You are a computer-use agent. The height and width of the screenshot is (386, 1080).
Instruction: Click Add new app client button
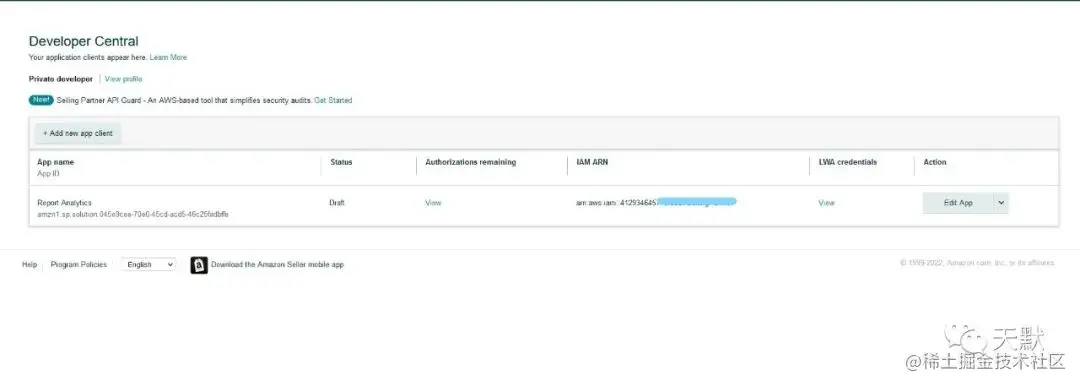click(x=78, y=134)
